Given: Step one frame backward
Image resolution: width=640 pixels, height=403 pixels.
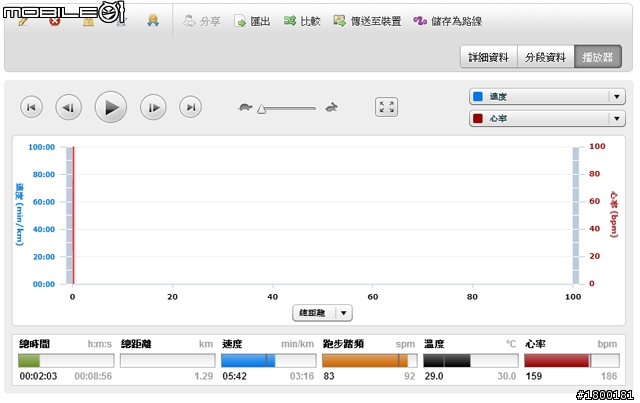Looking at the screenshot, I should (x=69, y=107).
